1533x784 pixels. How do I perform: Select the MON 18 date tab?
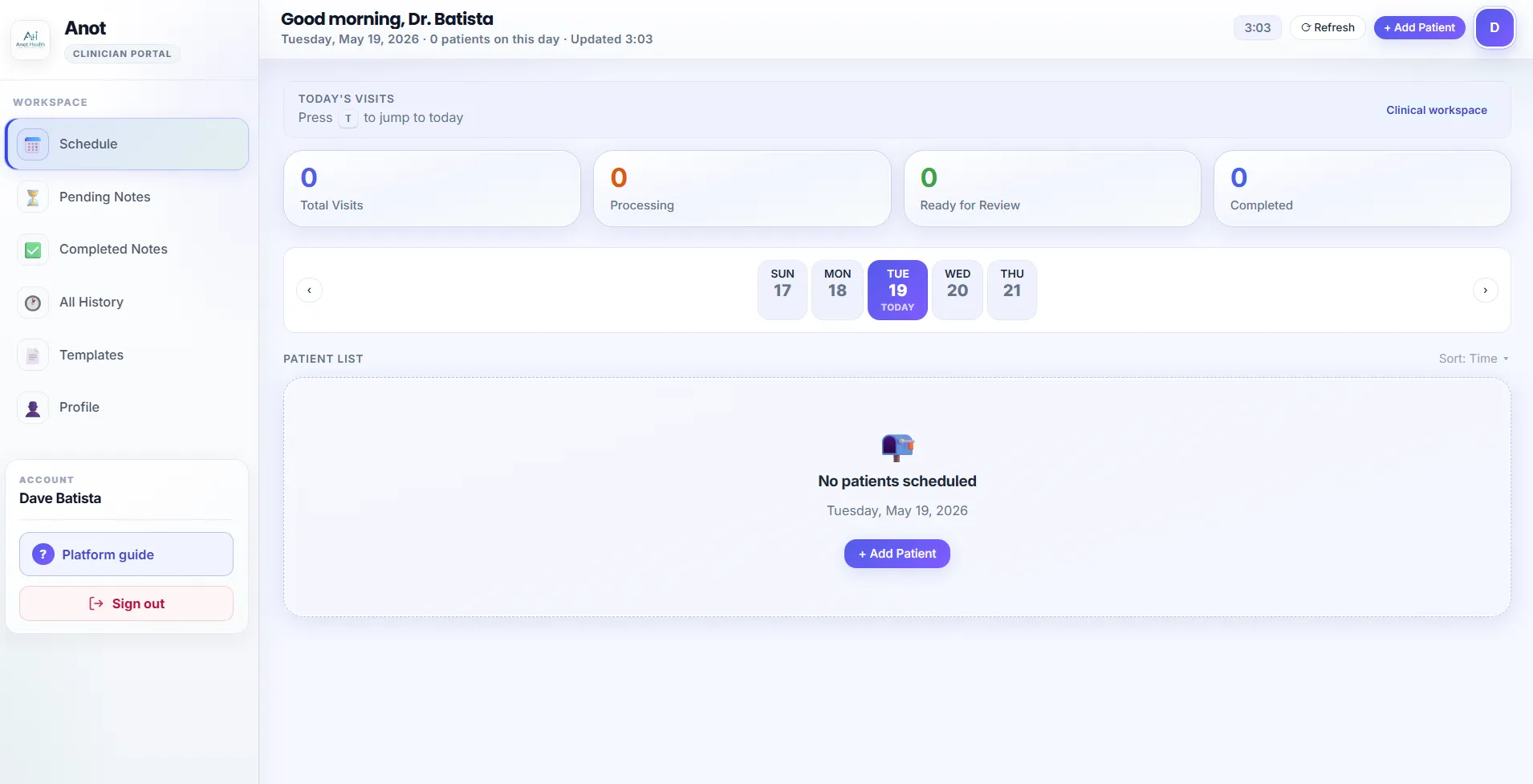837,290
